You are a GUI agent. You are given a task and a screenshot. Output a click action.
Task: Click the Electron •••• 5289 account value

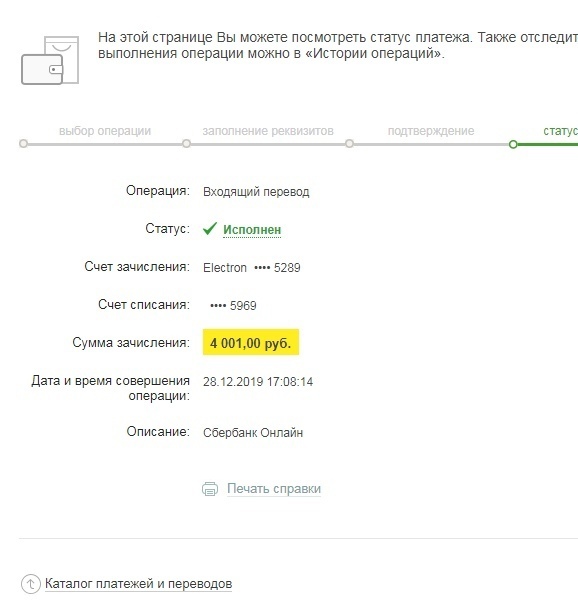point(252,267)
